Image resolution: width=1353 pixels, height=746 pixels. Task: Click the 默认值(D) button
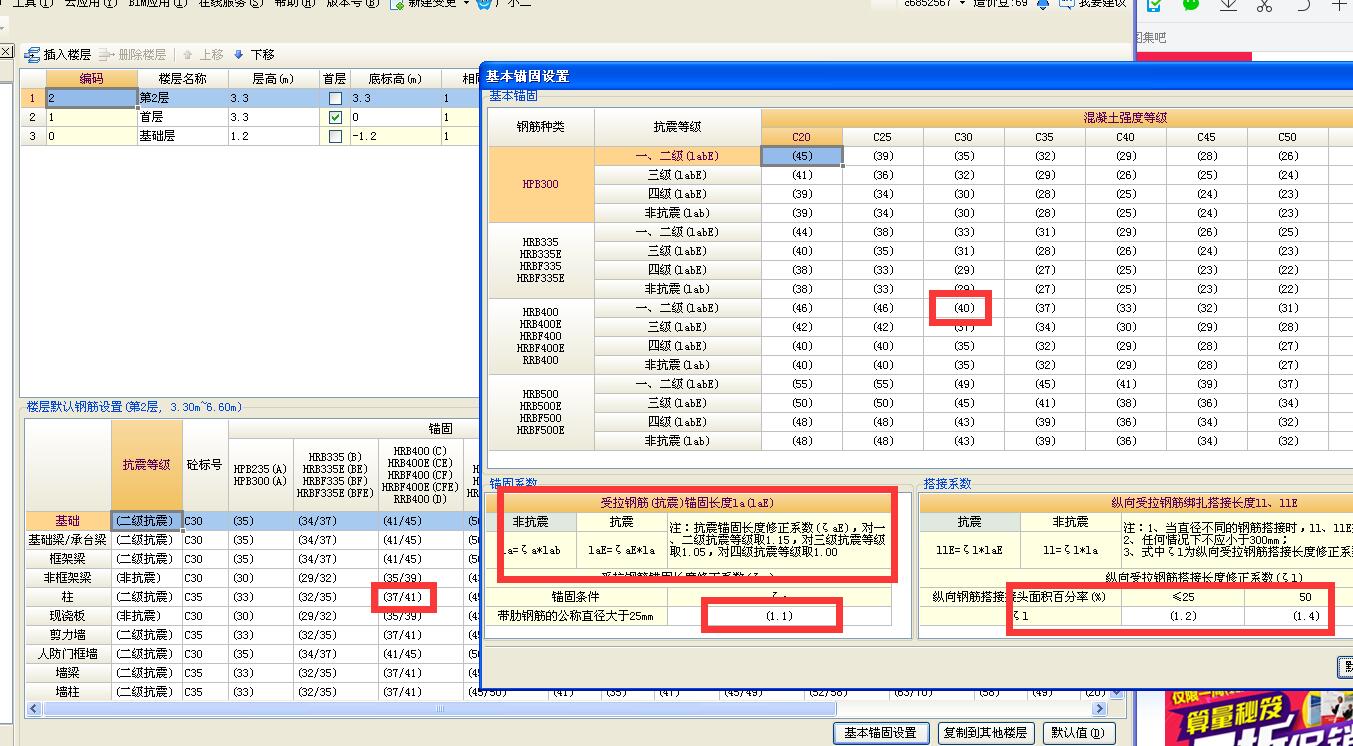point(1079,733)
